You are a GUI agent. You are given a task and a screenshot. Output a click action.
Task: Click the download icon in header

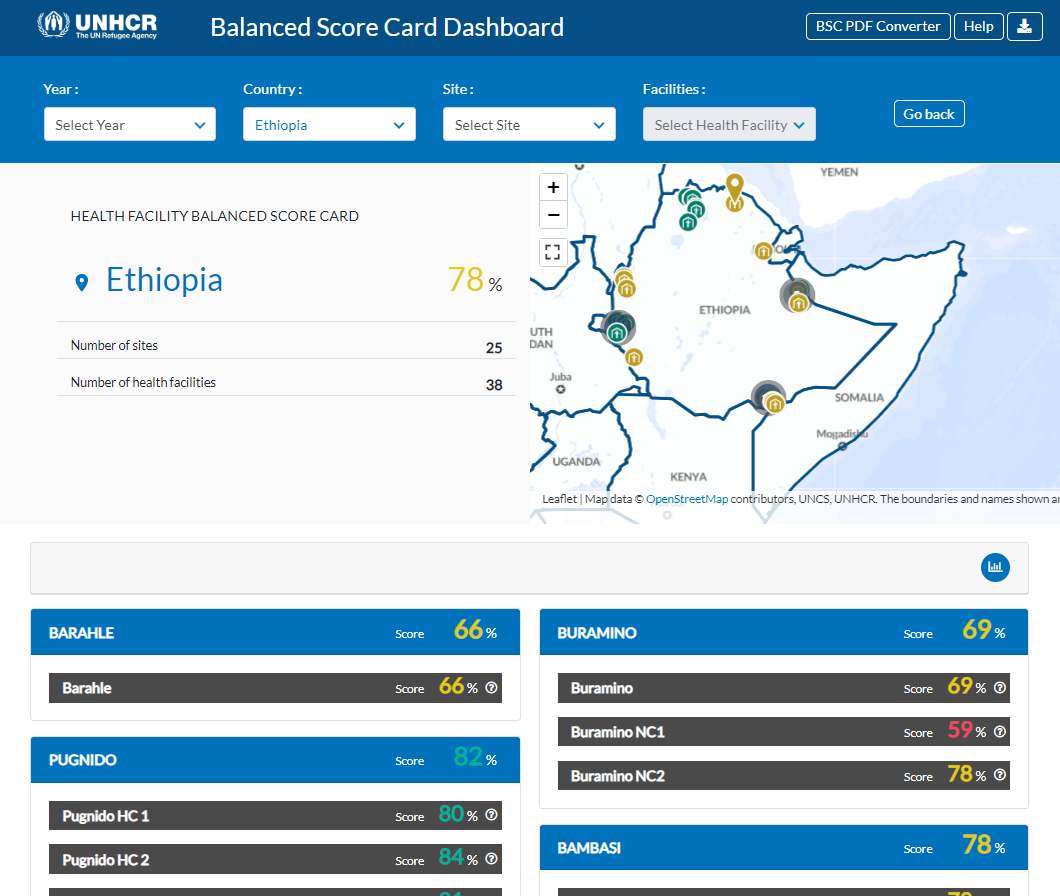1024,27
